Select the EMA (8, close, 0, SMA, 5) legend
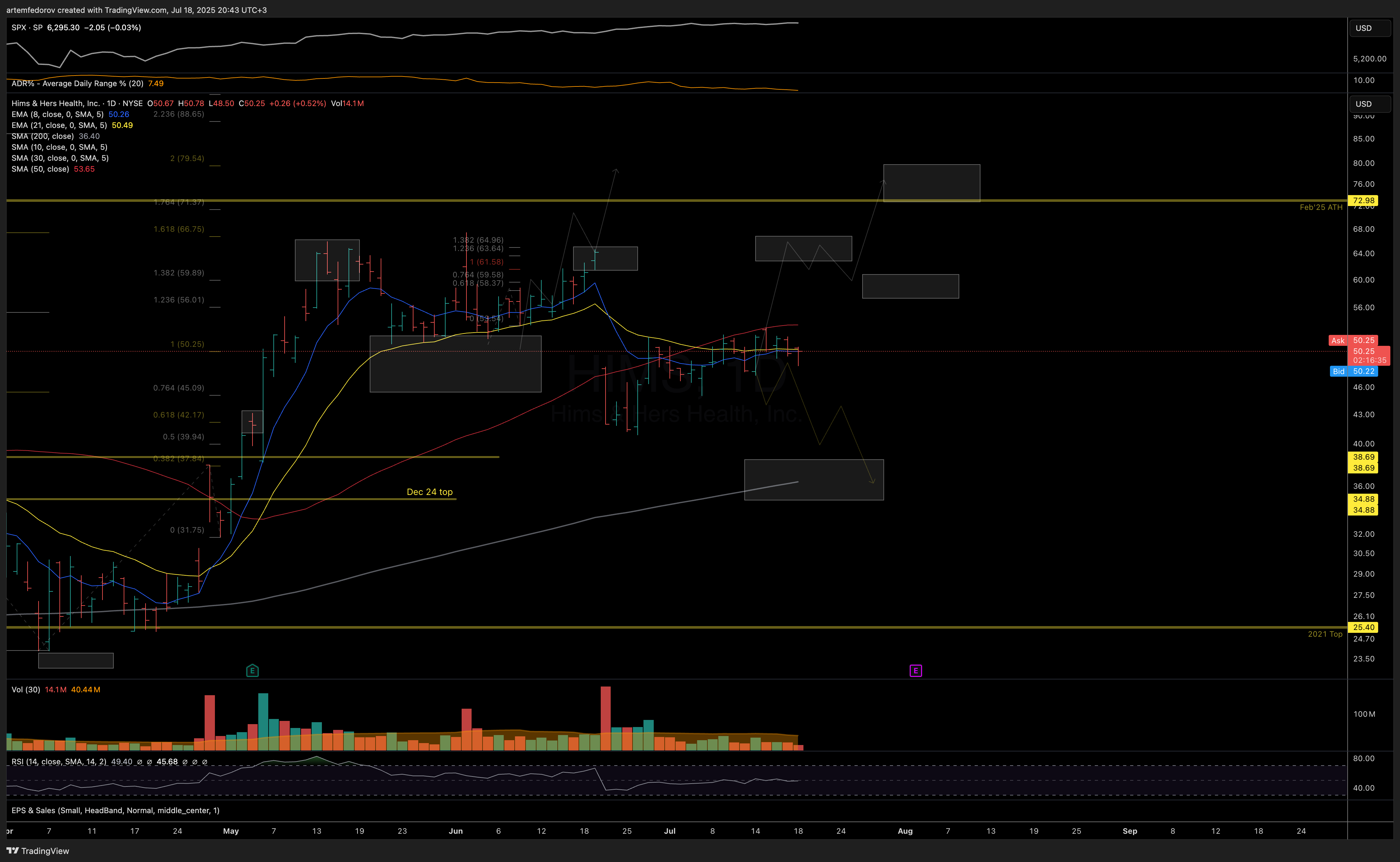This screenshot has width=1400, height=862. click(58, 114)
